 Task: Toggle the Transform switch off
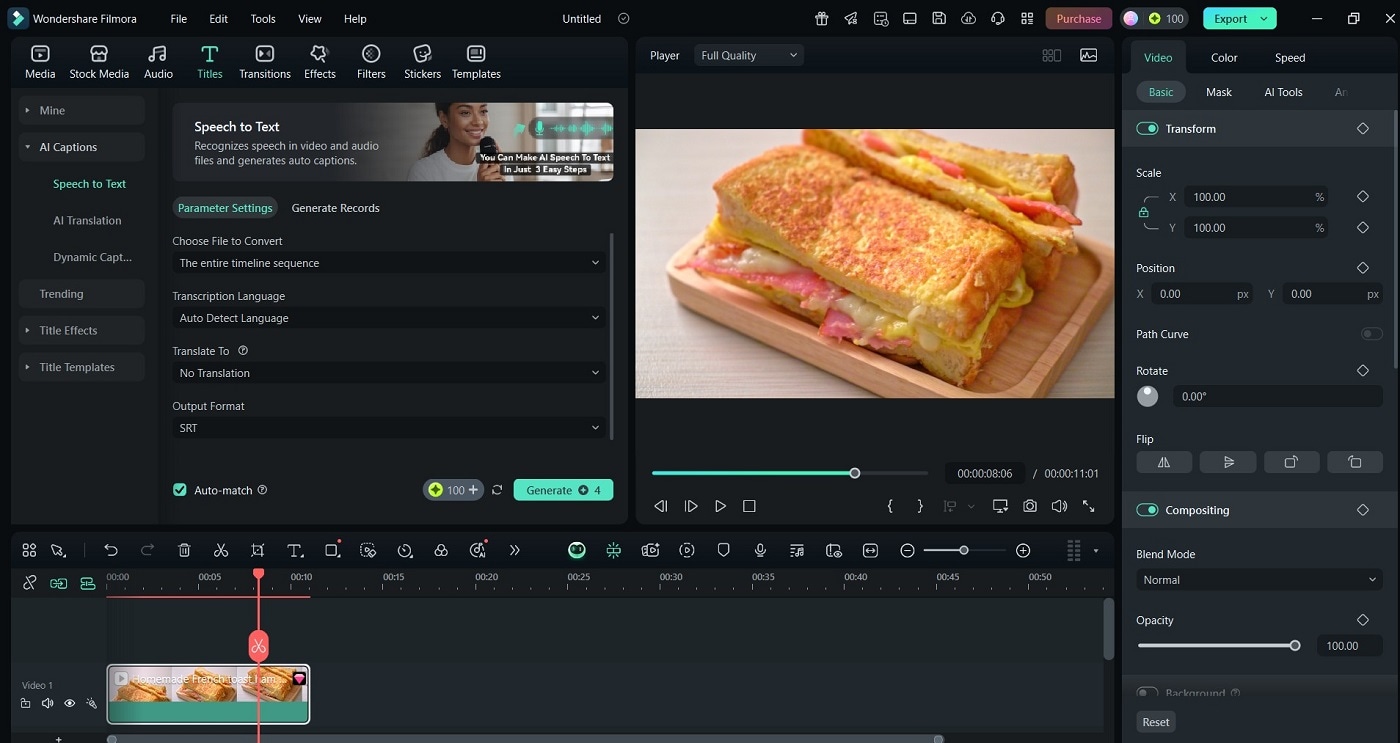(1147, 128)
